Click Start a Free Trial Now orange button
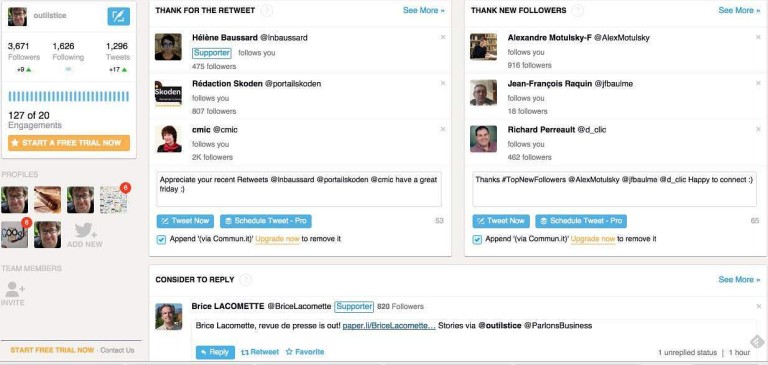 pyautogui.click(x=69, y=143)
